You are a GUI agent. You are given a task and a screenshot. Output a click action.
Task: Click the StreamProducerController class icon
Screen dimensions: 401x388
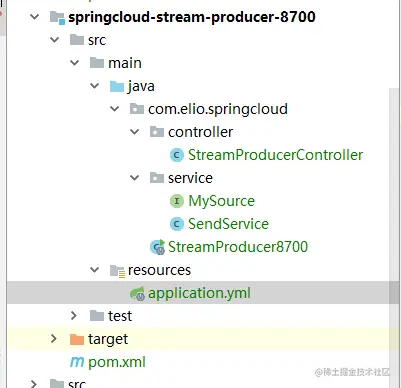click(177, 155)
